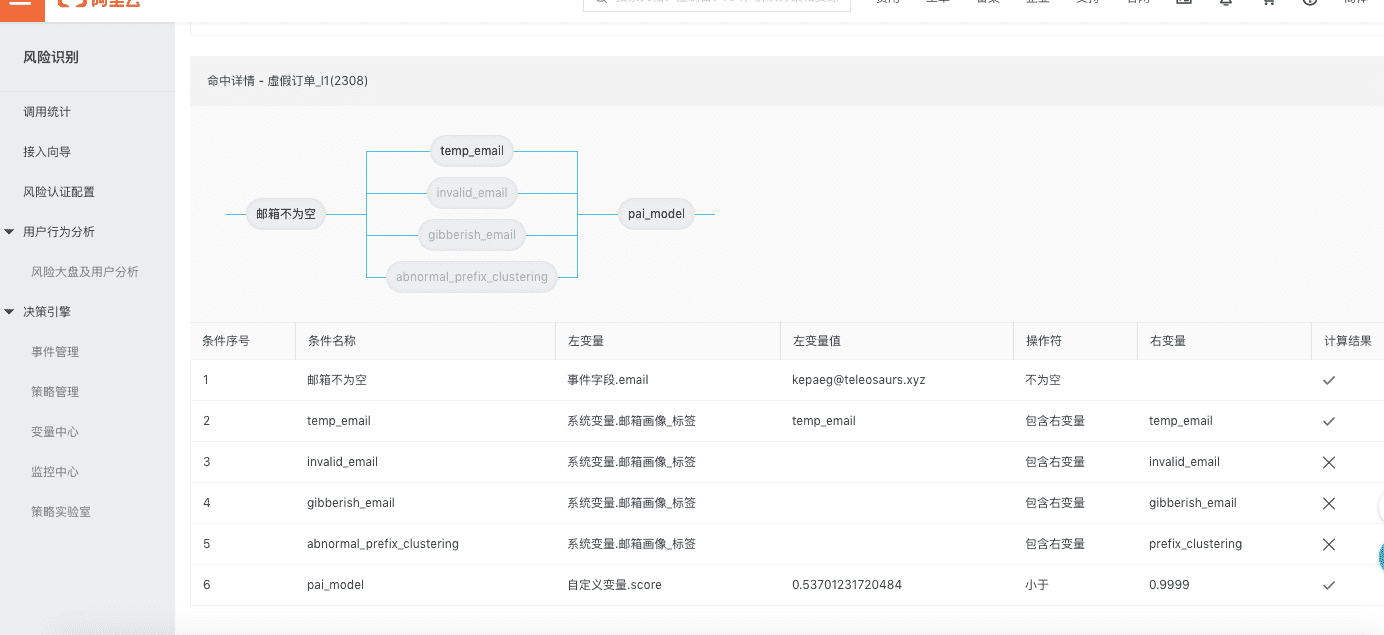
Task: Open 调用统计 in the sidebar
Action: pos(47,112)
